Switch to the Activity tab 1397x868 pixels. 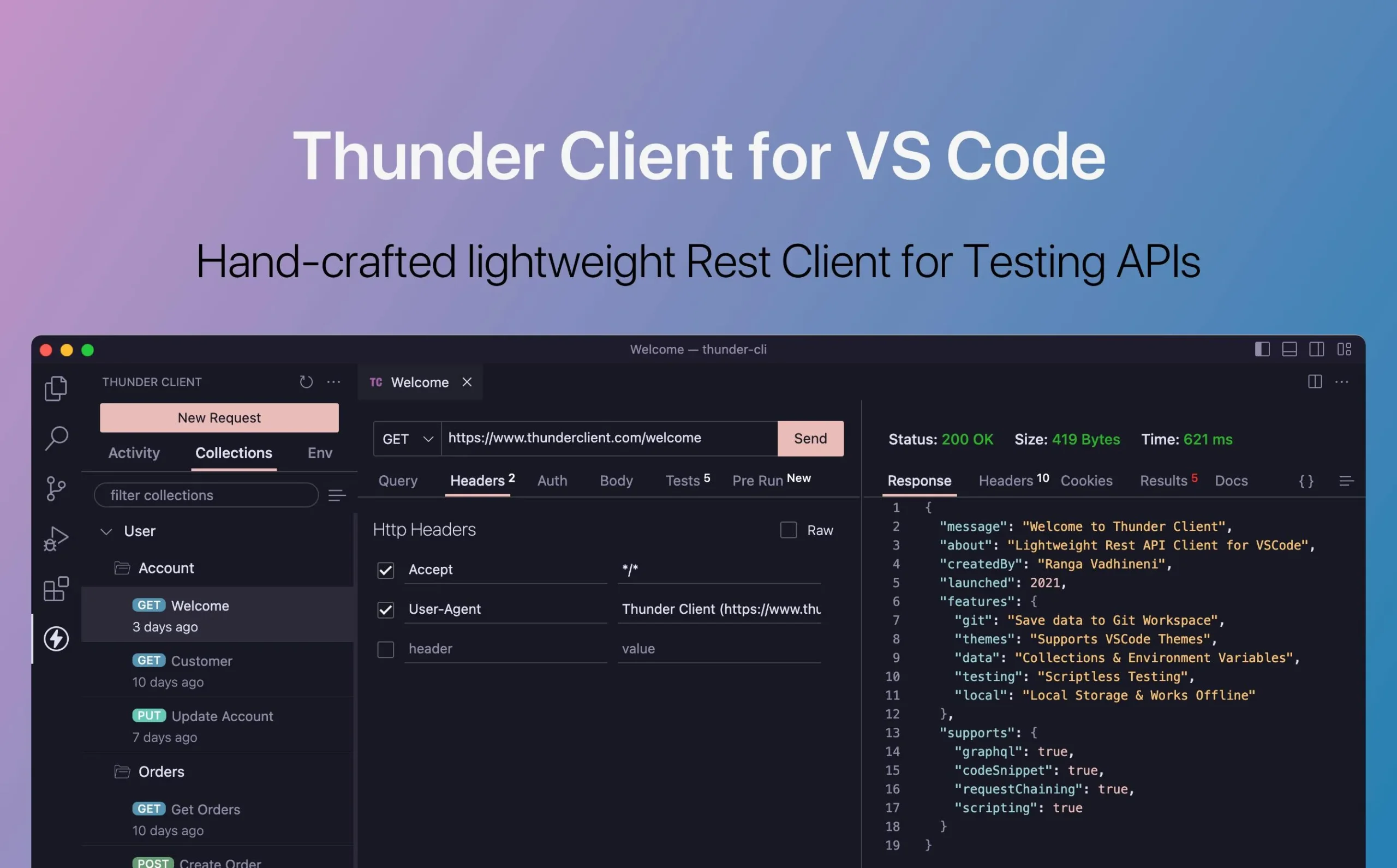(134, 453)
